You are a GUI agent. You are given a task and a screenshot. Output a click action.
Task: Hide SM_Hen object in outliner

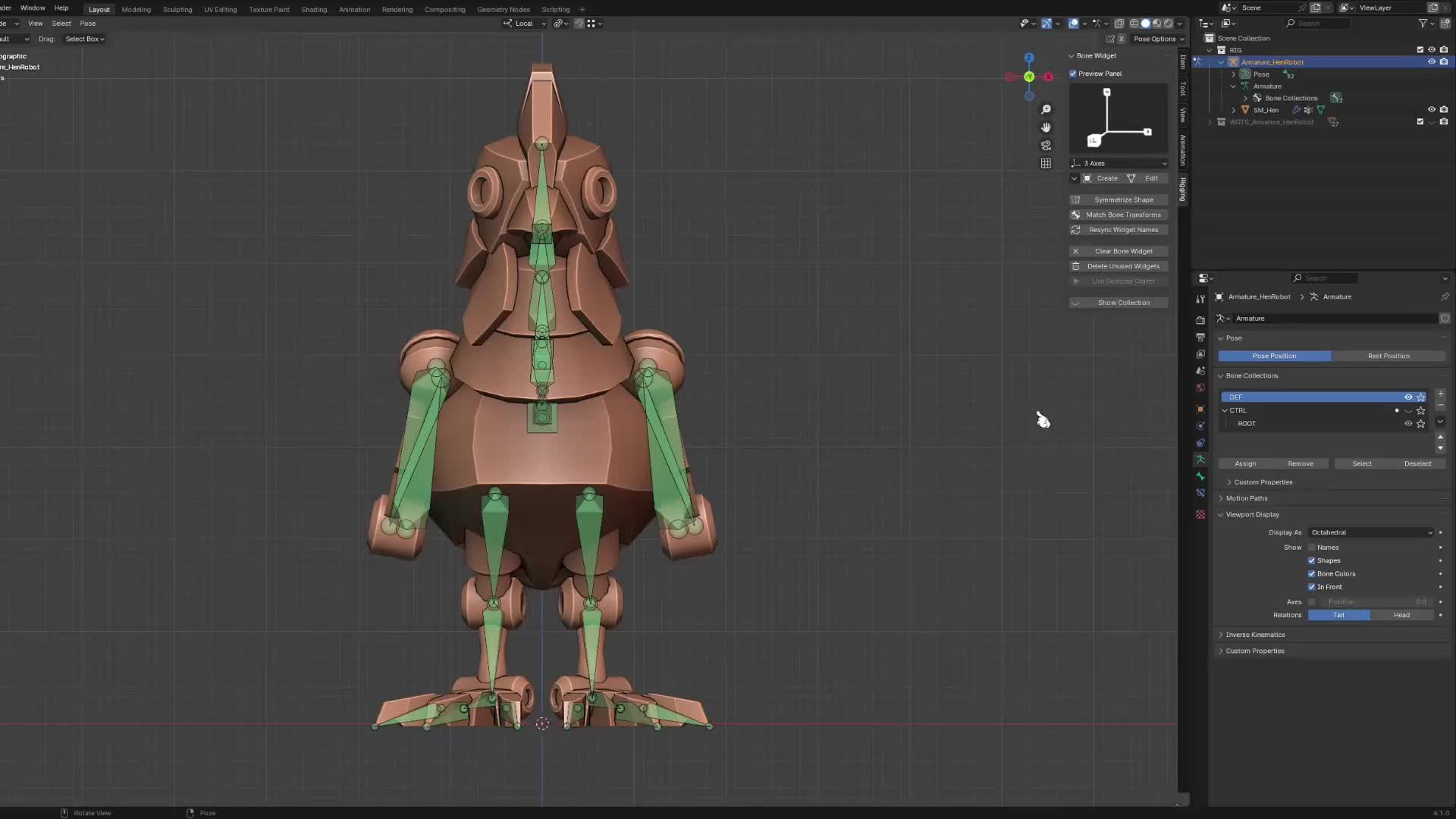pos(1432,110)
